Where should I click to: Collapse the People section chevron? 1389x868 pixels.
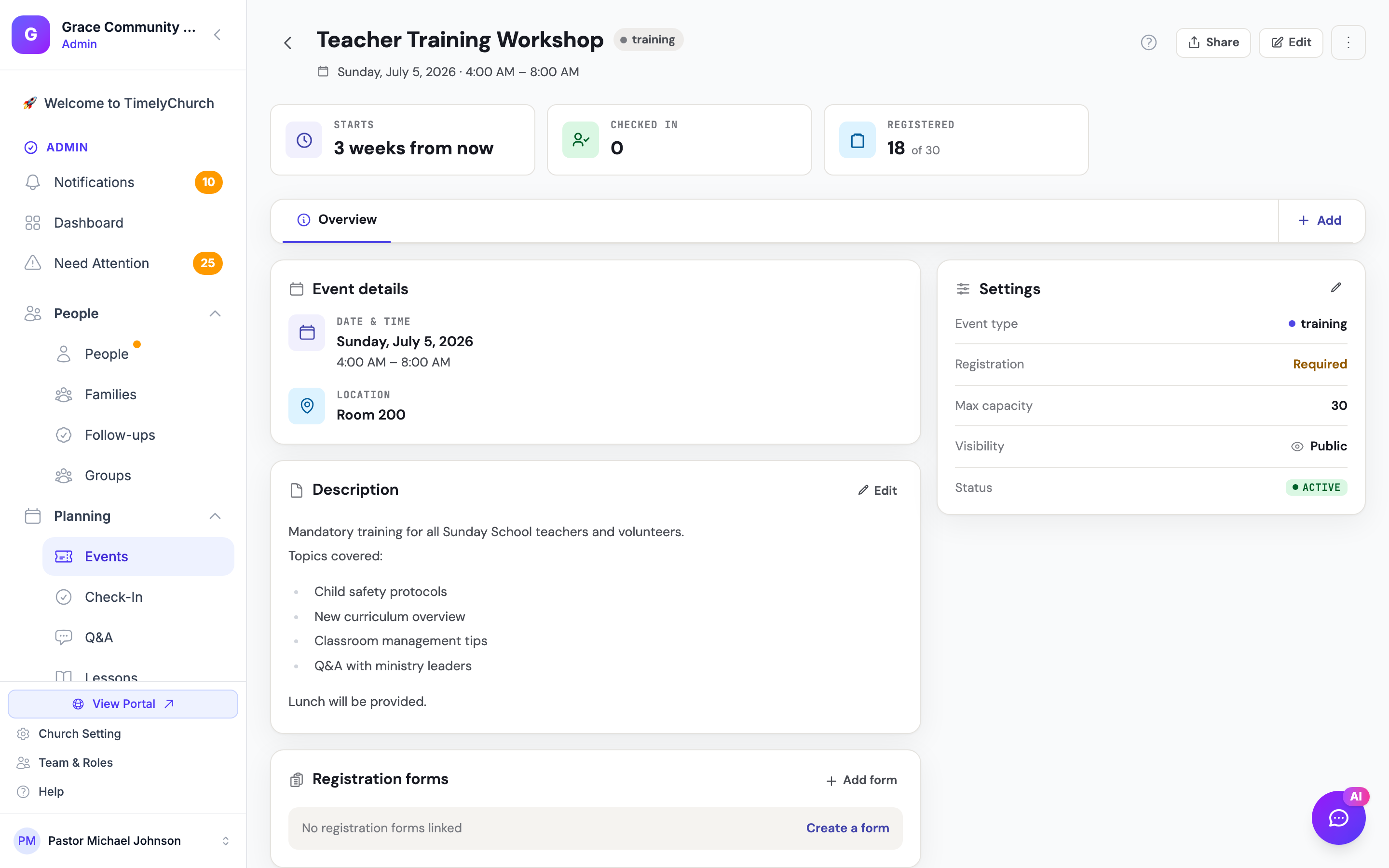215,313
